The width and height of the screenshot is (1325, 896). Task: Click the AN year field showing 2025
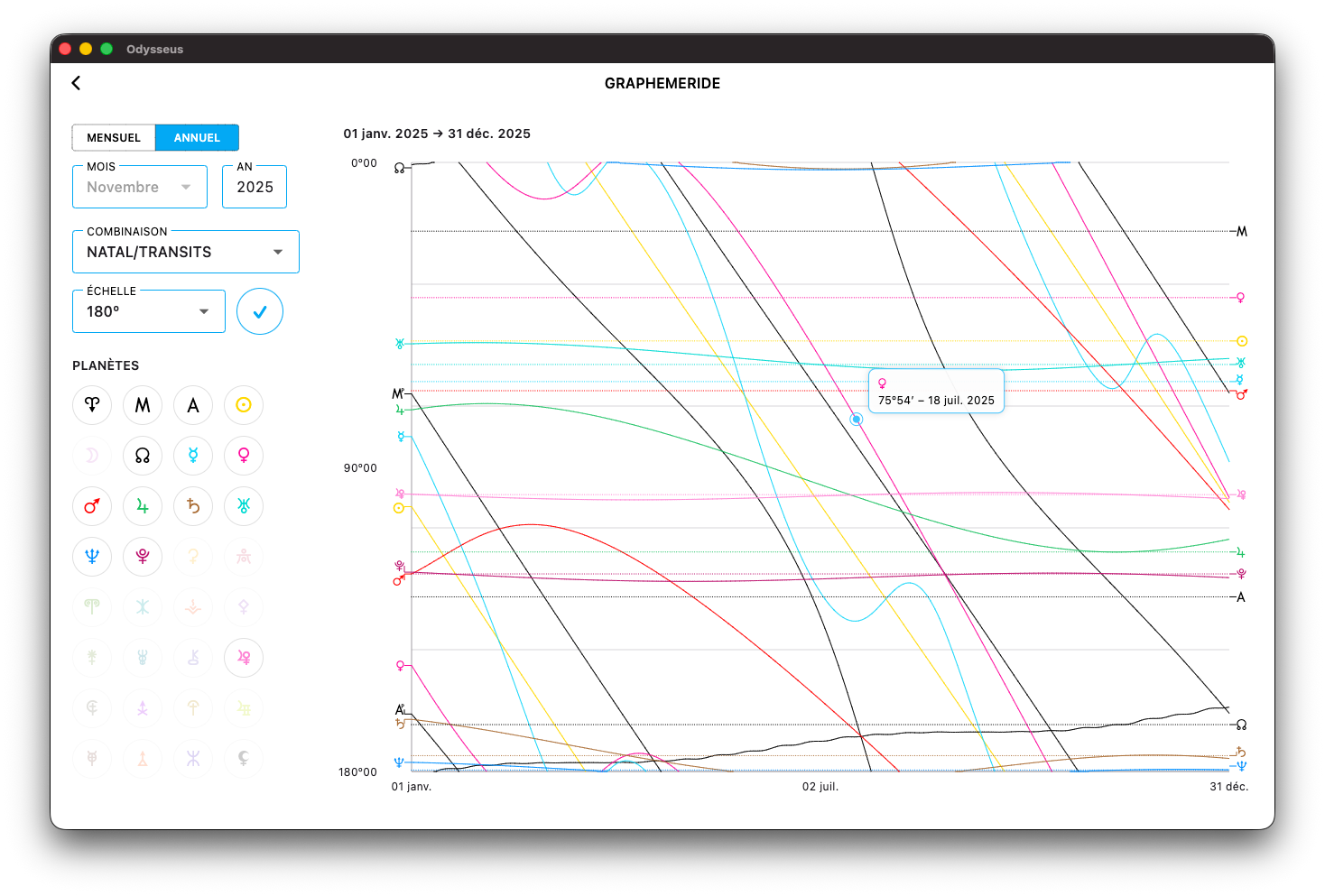tap(255, 187)
